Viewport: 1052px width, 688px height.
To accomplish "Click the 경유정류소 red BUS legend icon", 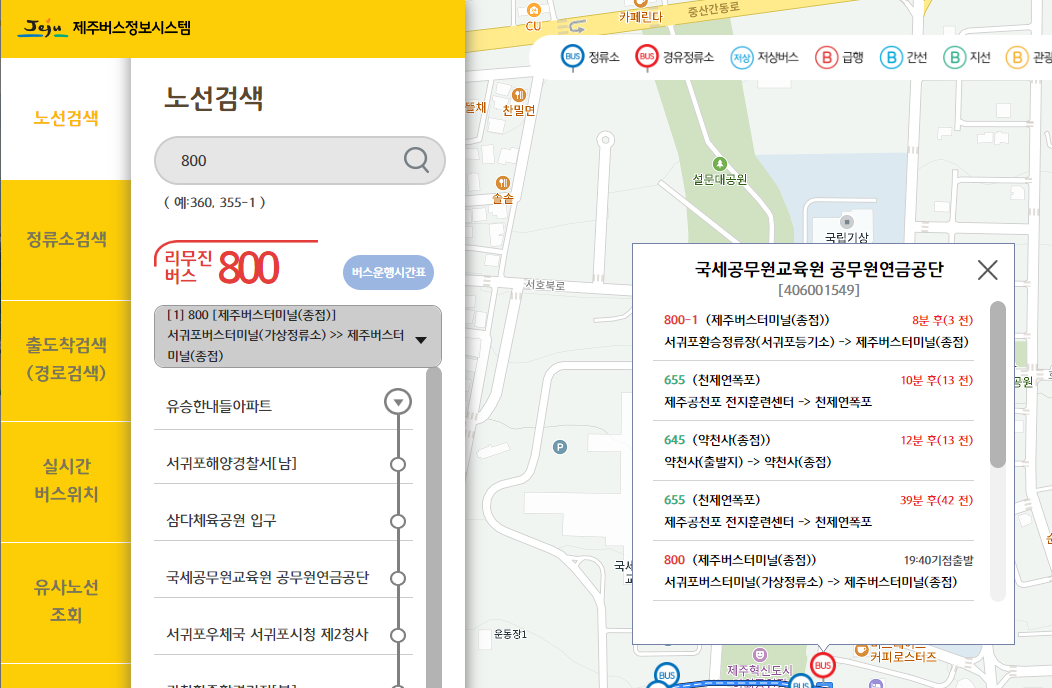I will (x=647, y=57).
